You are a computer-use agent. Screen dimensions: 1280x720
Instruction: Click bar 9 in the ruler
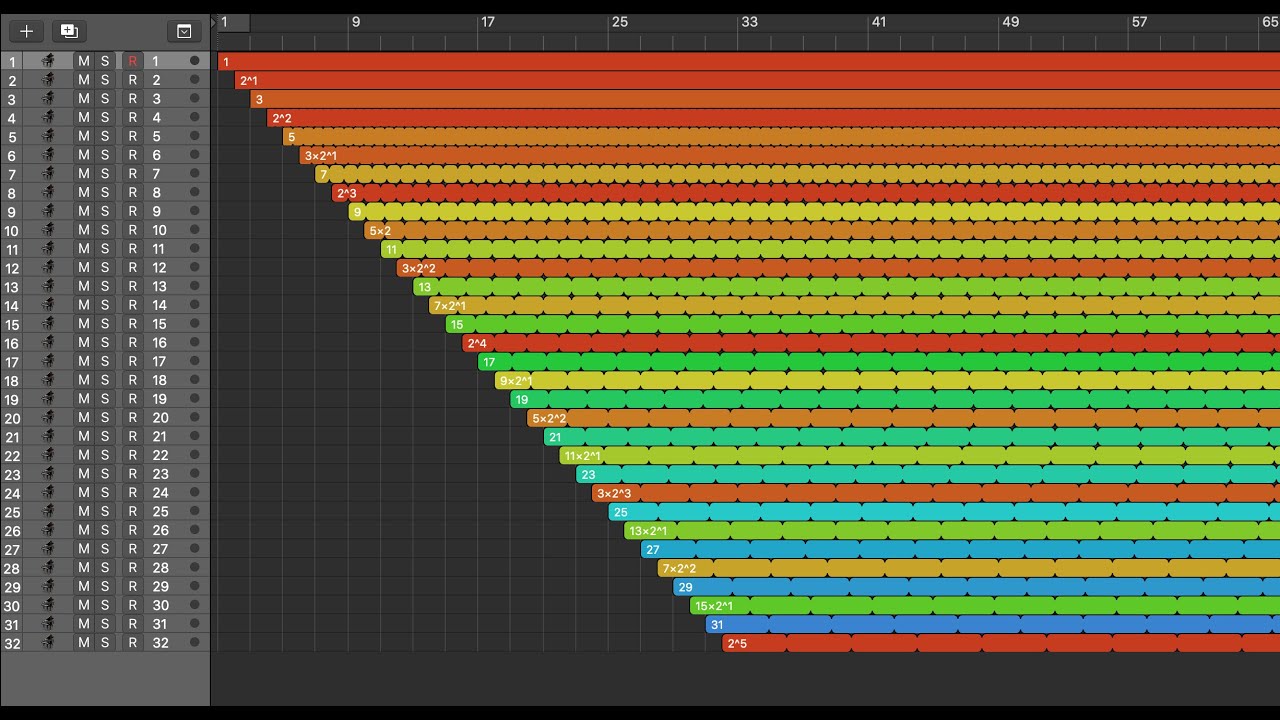point(355,22)
